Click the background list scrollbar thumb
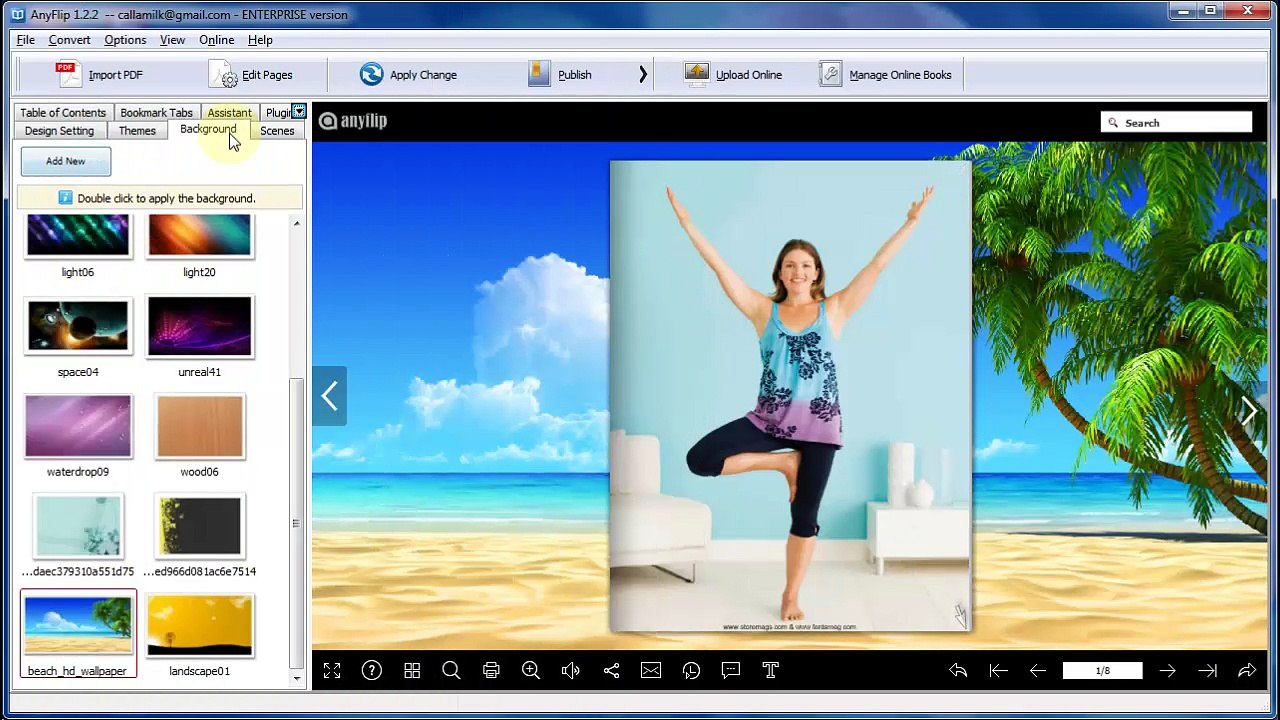Image resolution: width=1280 pixels, height=720 pixels. (x=296, y=524)
